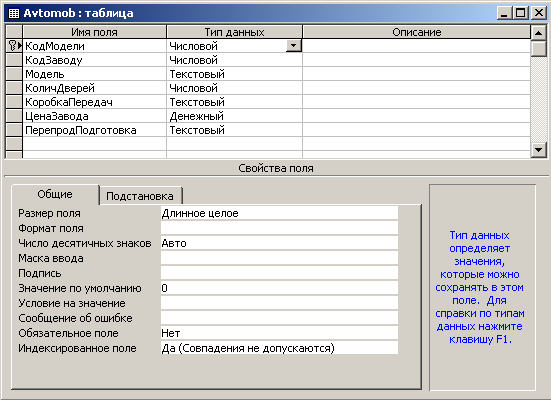Viewport: 551px width, 400px height.
Task: Click the Размер поля value Длинное целое
Action: coord(279,213)
